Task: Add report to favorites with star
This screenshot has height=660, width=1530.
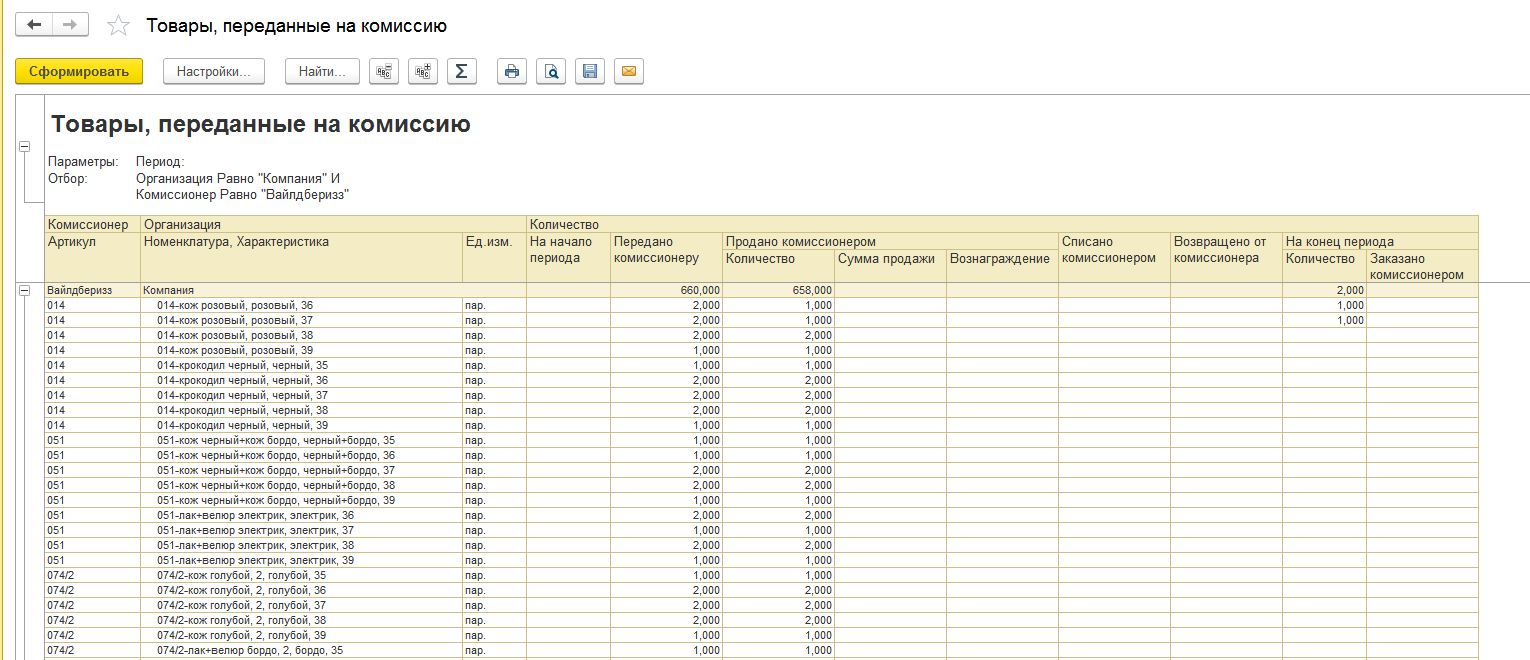Action: tap(118, 26)
